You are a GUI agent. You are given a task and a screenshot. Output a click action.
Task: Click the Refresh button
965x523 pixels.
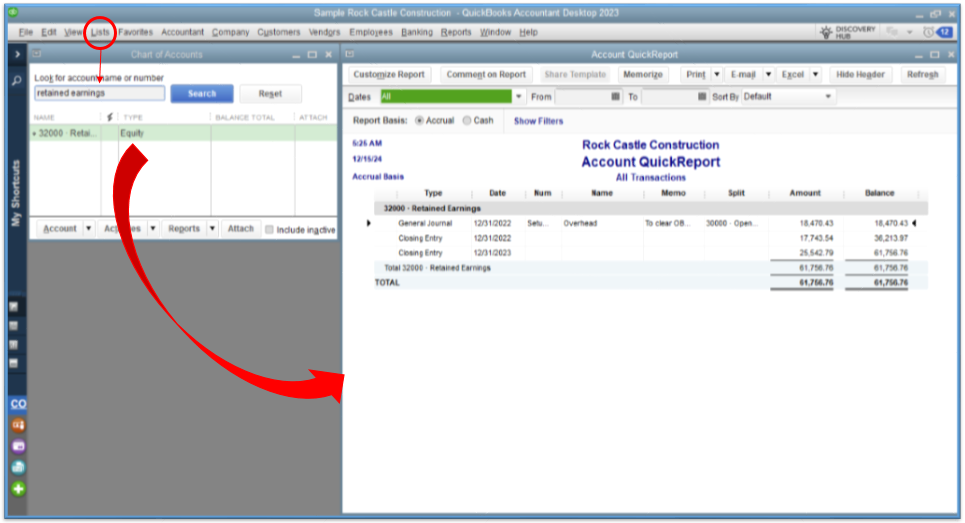[x=923, y=74]
